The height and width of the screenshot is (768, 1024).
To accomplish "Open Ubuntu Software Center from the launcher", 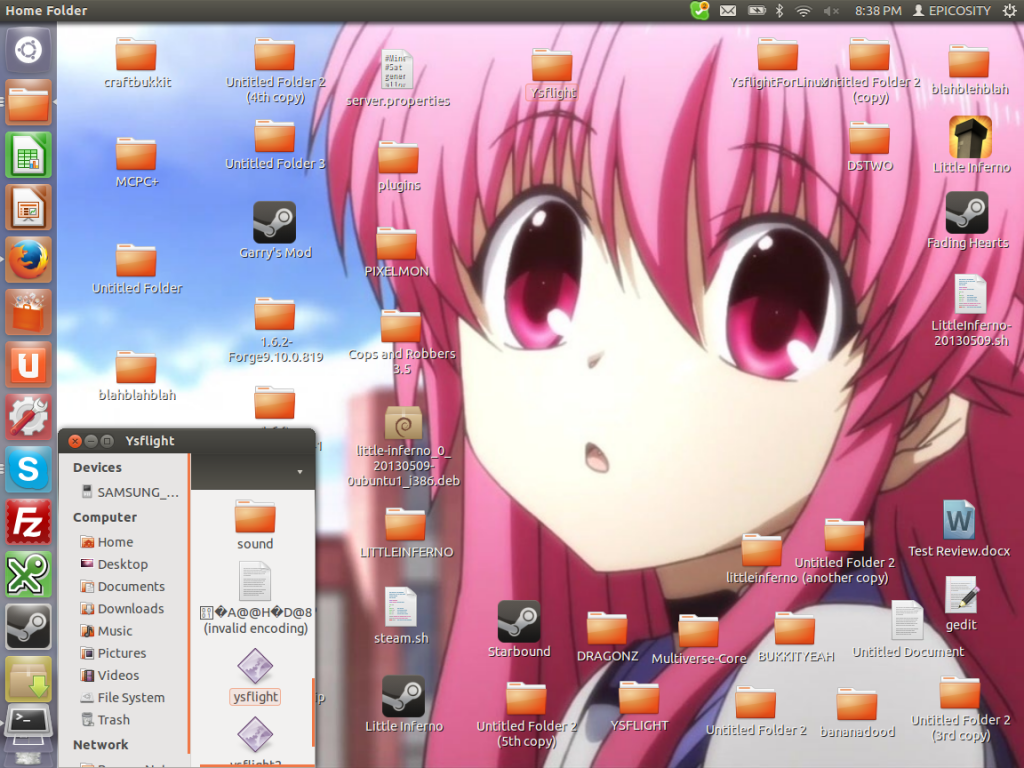I will pyautogui.click(x=28, y=312).
